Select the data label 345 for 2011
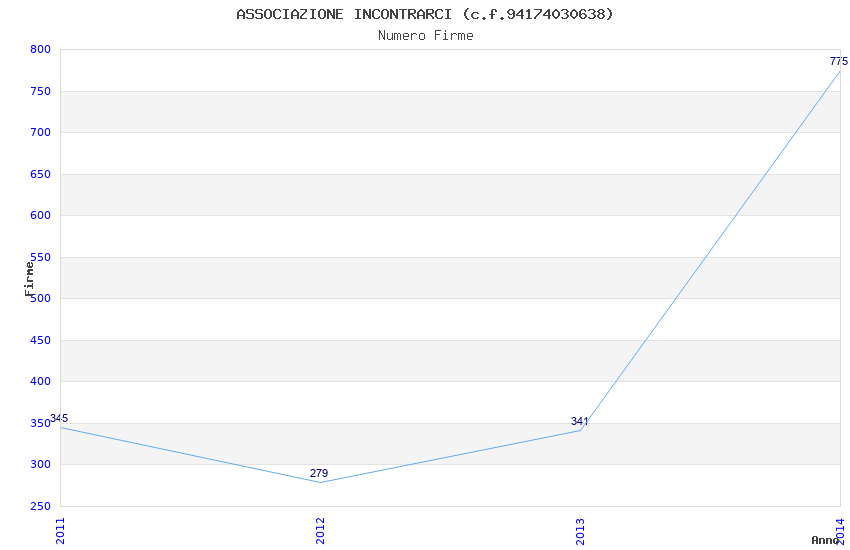The height and width of the screenshot is (550, 850). tap(59, 418)
